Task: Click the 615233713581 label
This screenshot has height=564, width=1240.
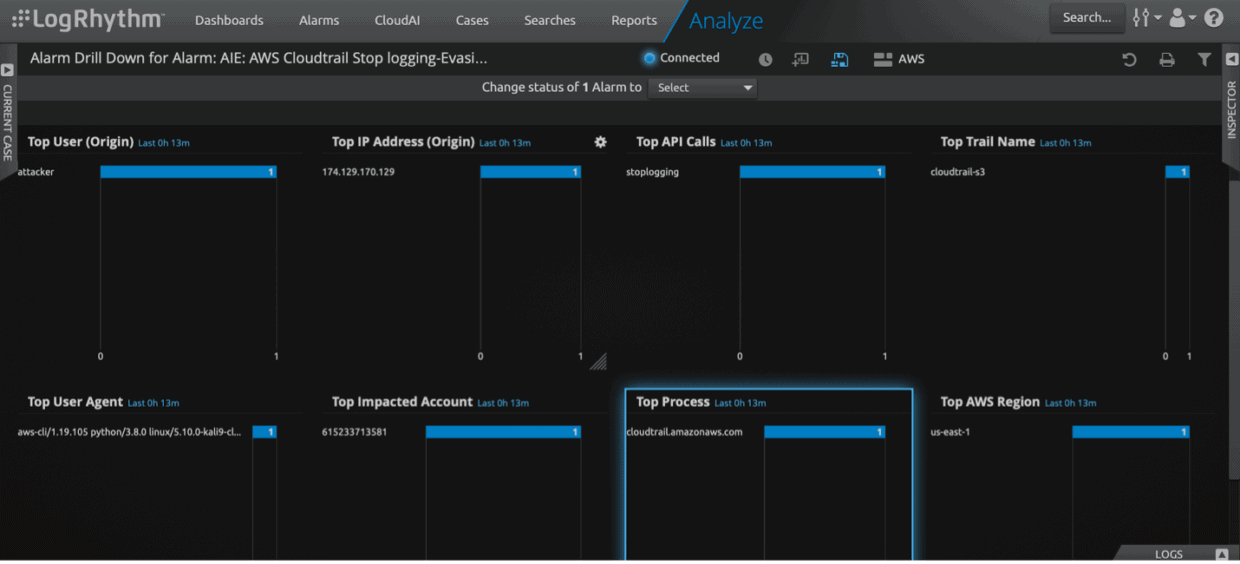Action: [x=354, y=432]
